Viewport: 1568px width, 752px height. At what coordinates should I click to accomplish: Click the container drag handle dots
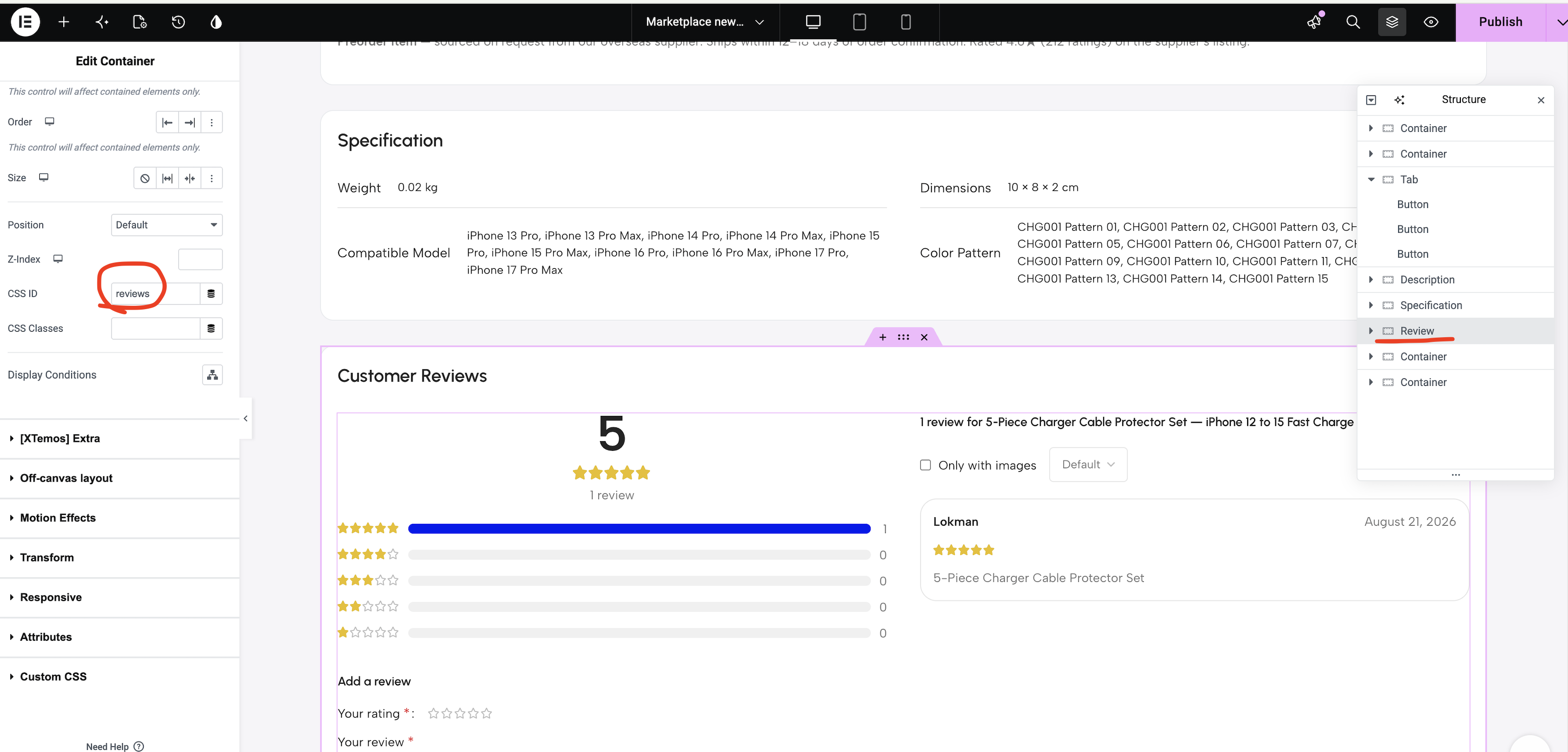click(x=903, y=337)
